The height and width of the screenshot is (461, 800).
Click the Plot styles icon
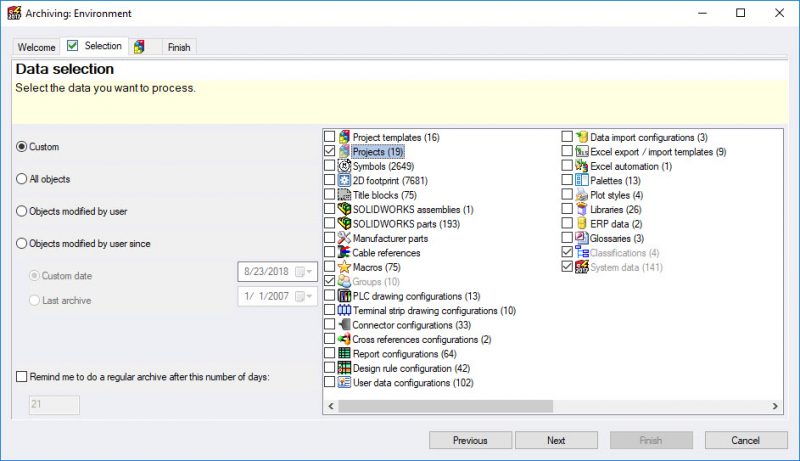point(582,195)
